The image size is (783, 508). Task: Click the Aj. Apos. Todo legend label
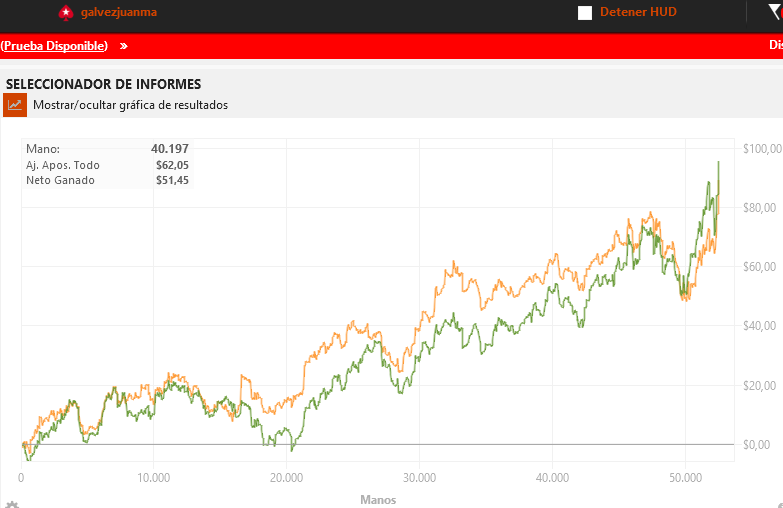click(63, 165)
